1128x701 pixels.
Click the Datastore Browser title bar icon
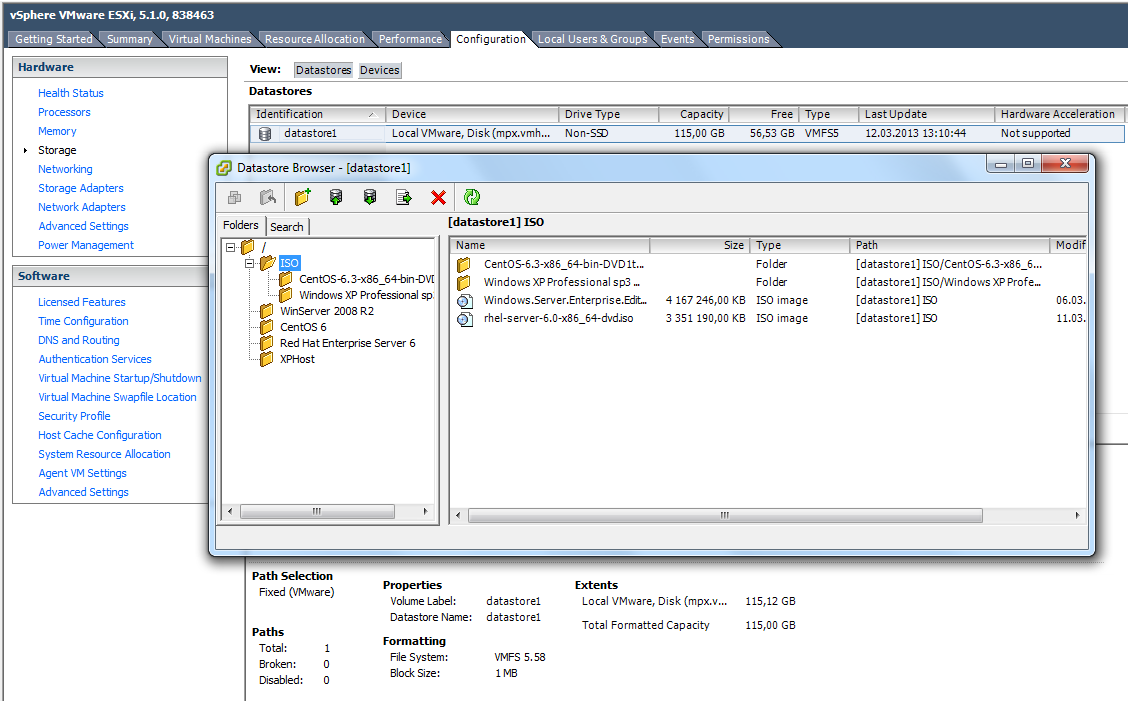pyautogui.click(x=224, y=168)
